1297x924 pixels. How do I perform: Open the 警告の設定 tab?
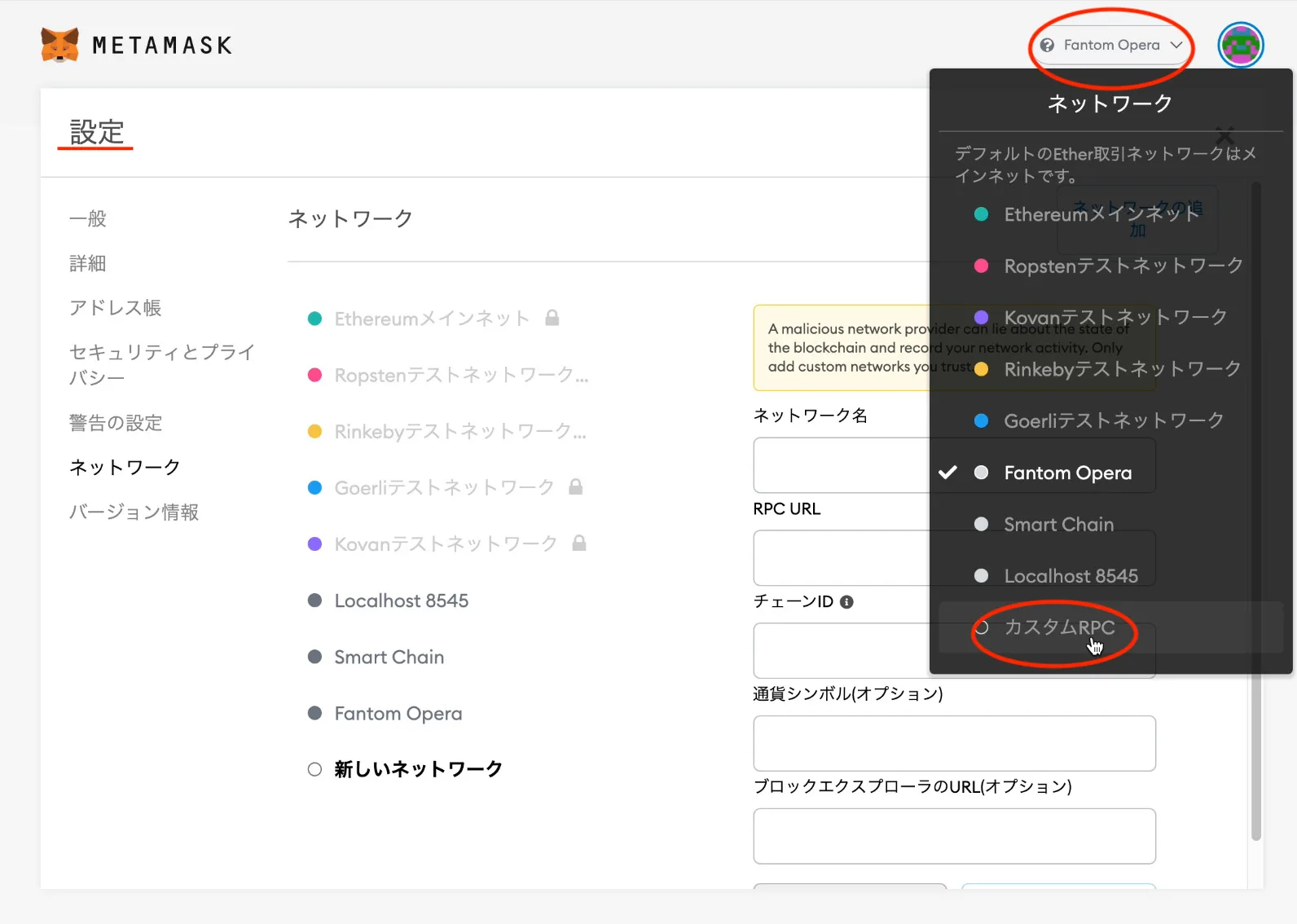pyautogui.click(x=116, y=423)
